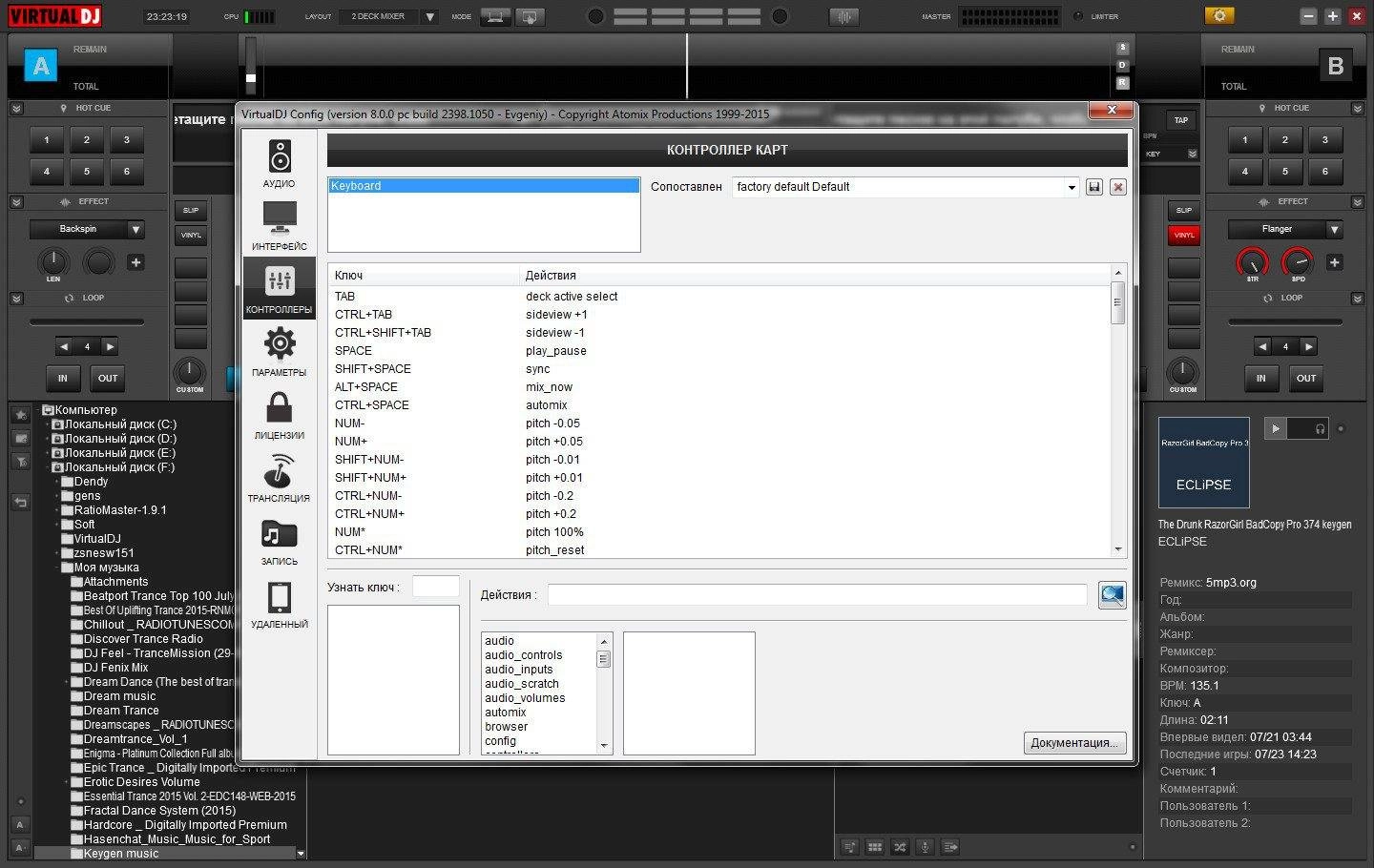Collapse the right deck EFFECT panel
Viewport: 1374px width, 868px height.
[1358, 202]
